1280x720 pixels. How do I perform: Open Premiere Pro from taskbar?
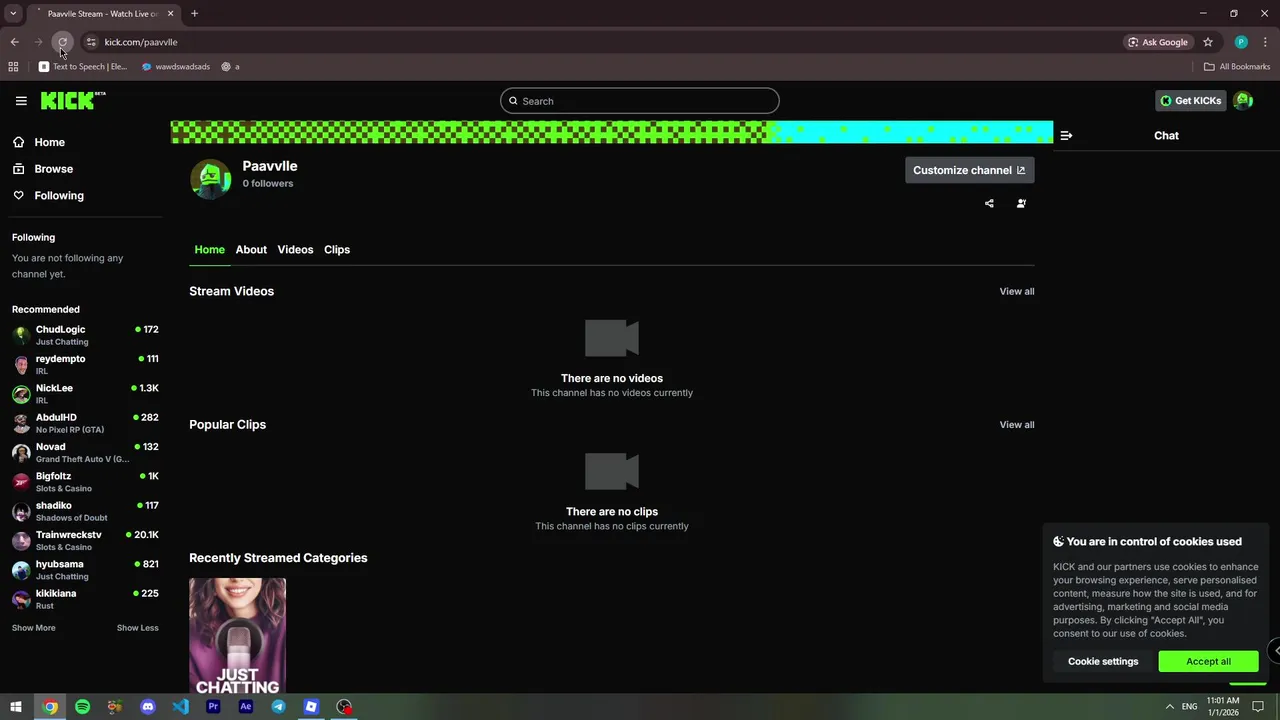pos(213,707)
